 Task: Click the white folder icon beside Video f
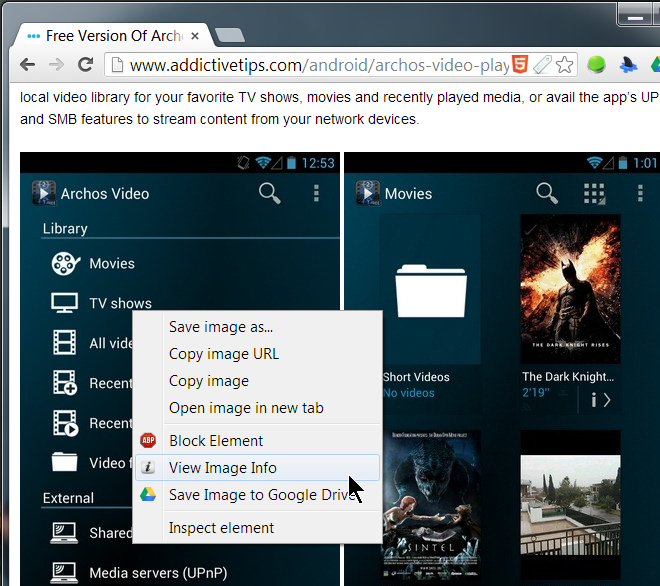coord(64,462)
